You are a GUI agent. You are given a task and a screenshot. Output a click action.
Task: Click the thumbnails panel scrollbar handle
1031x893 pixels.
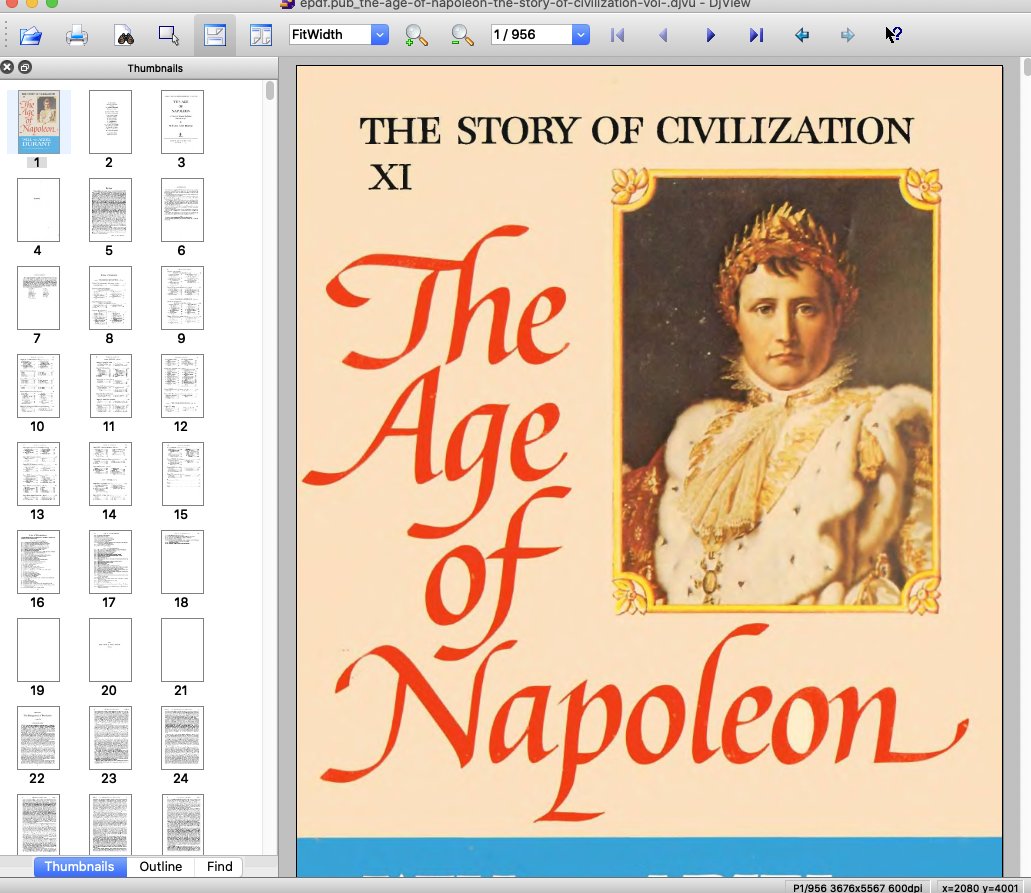tap(270, 90)
